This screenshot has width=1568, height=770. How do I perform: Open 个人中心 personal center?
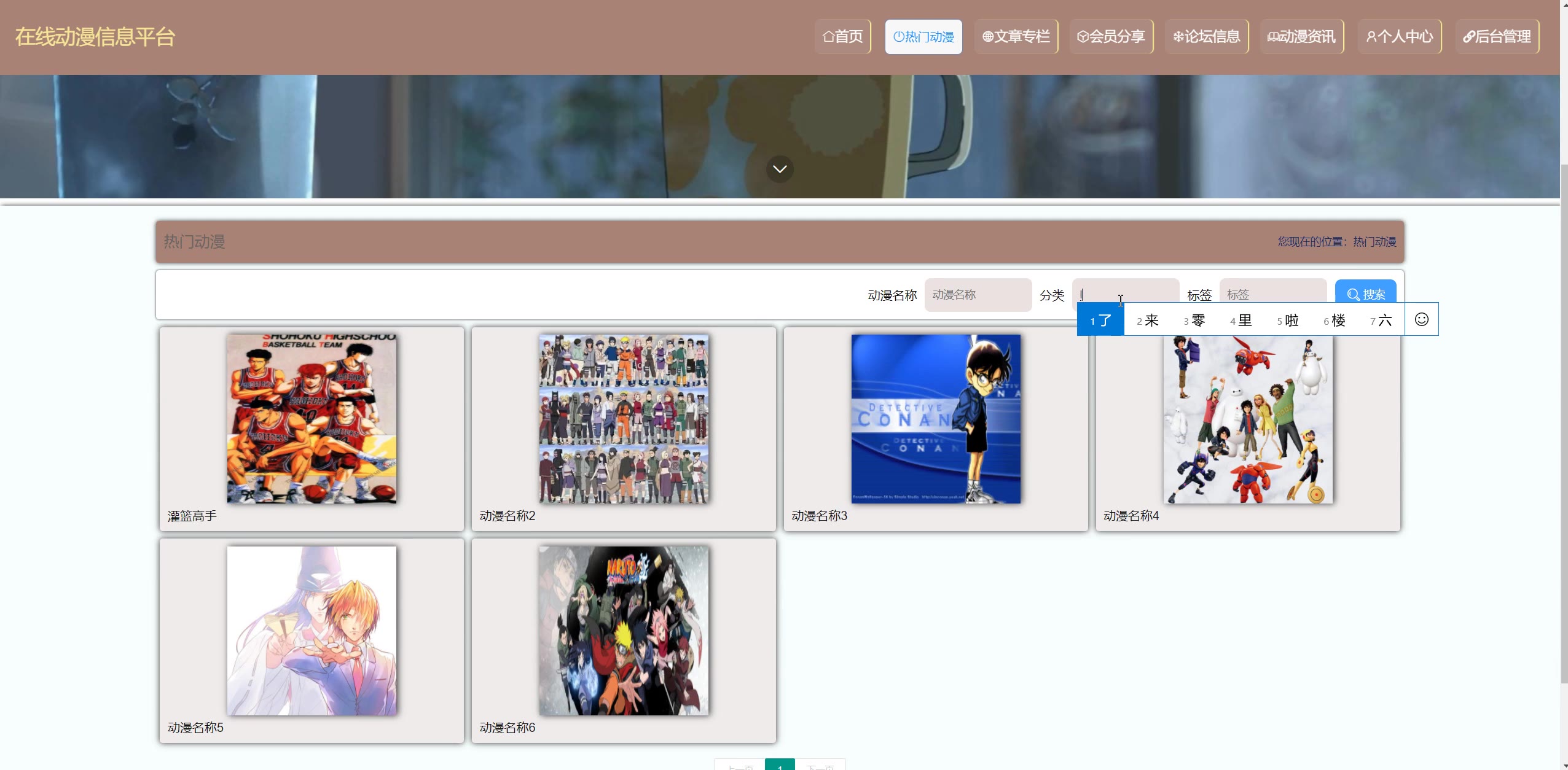point(1400,37)
